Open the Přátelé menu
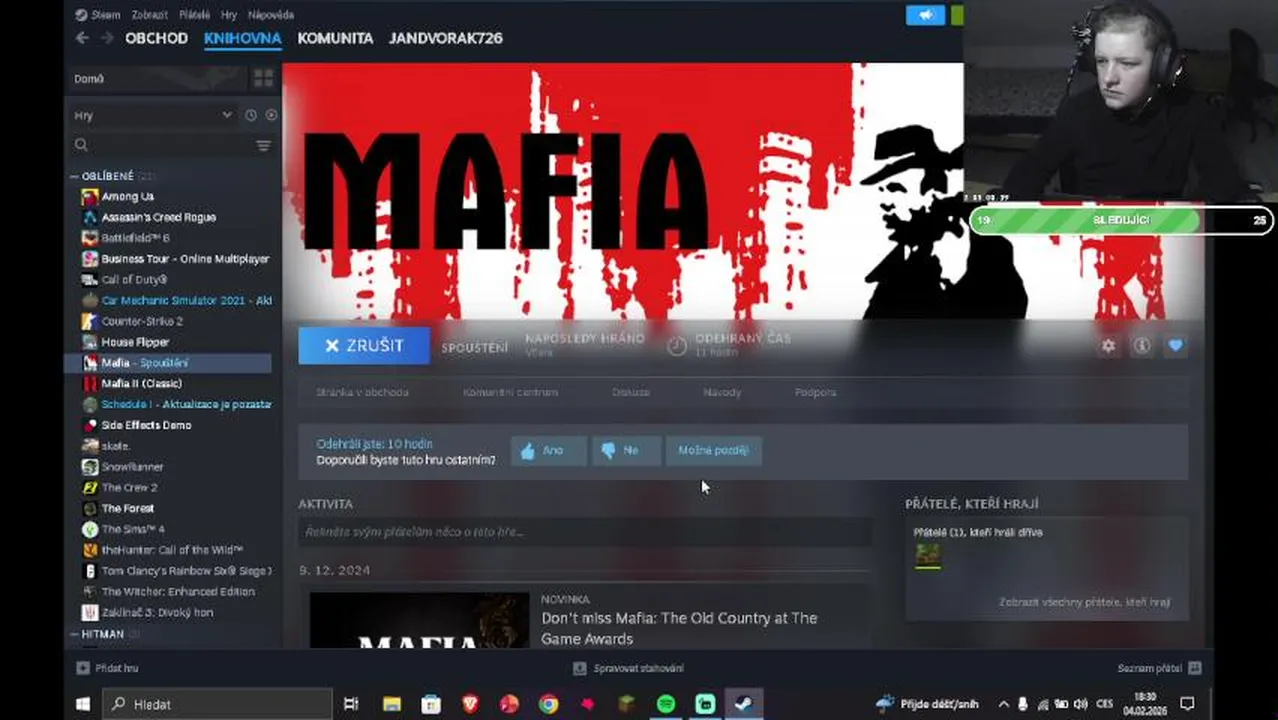The width and height of the screenshot is (1278, 720). (194, 15)
